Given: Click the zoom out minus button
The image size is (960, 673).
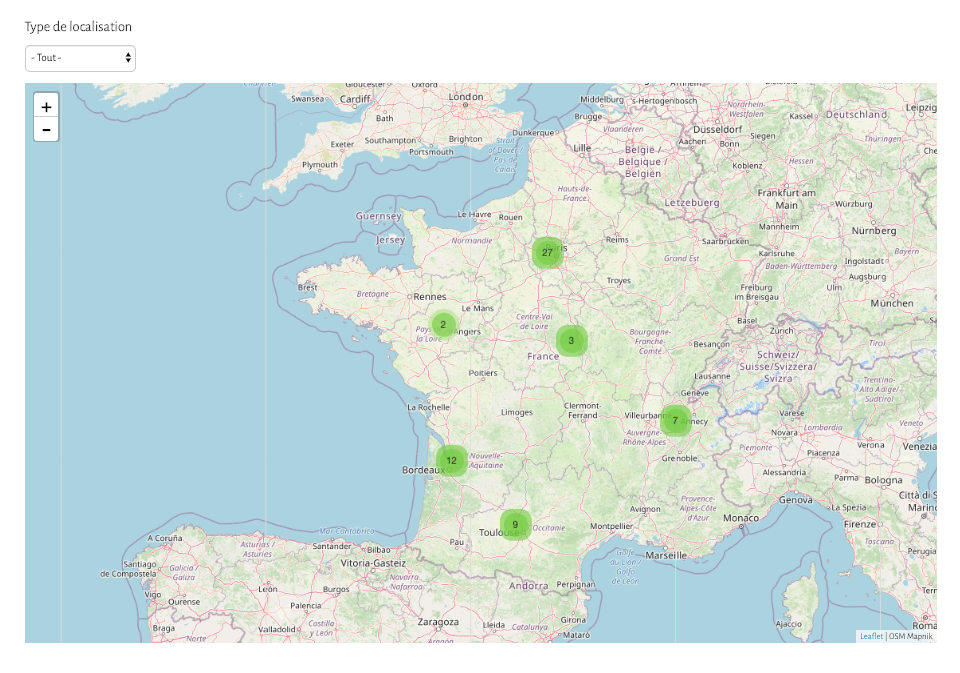Looking at the screenshot, I should [46, 129].
